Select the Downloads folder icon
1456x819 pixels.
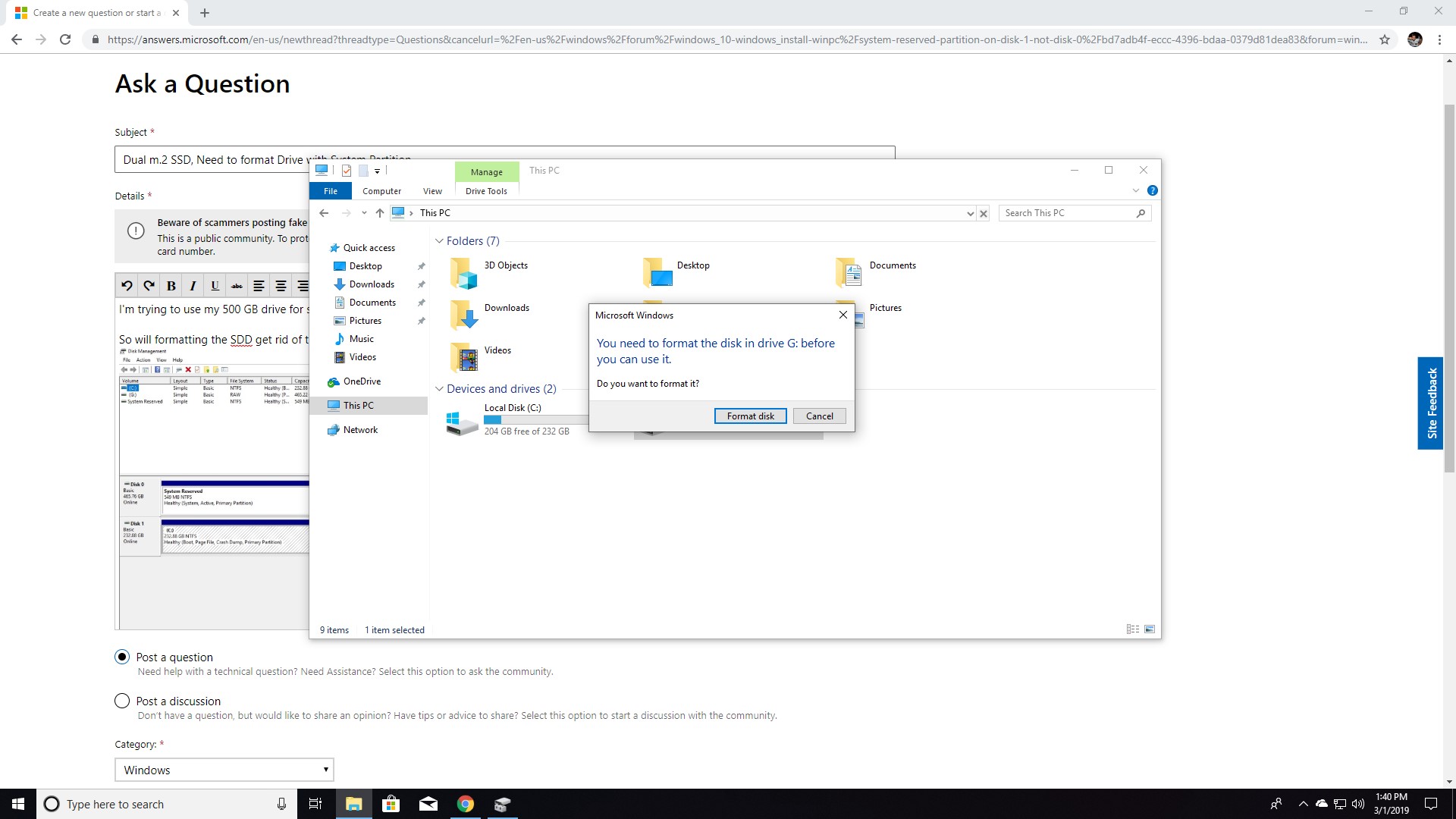click(463, 315)
